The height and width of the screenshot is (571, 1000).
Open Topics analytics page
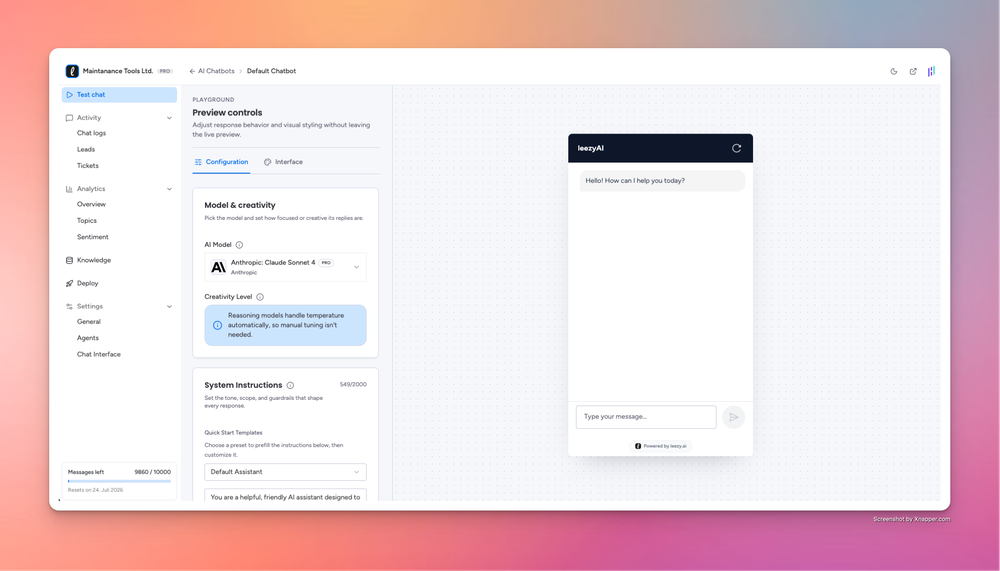click(87, 221)
